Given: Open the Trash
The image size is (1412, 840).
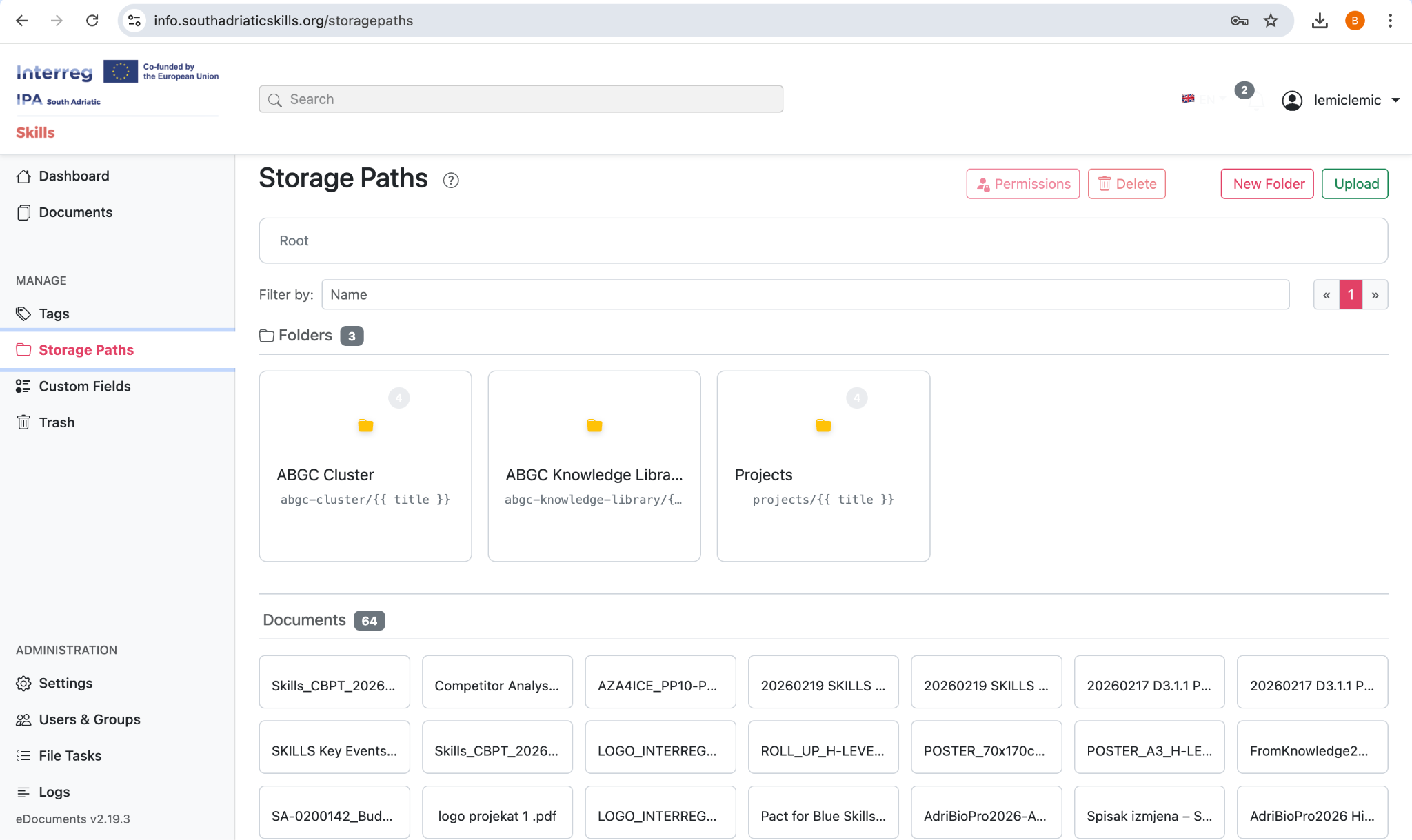Looking at the screenshot, I should (57, 422).
